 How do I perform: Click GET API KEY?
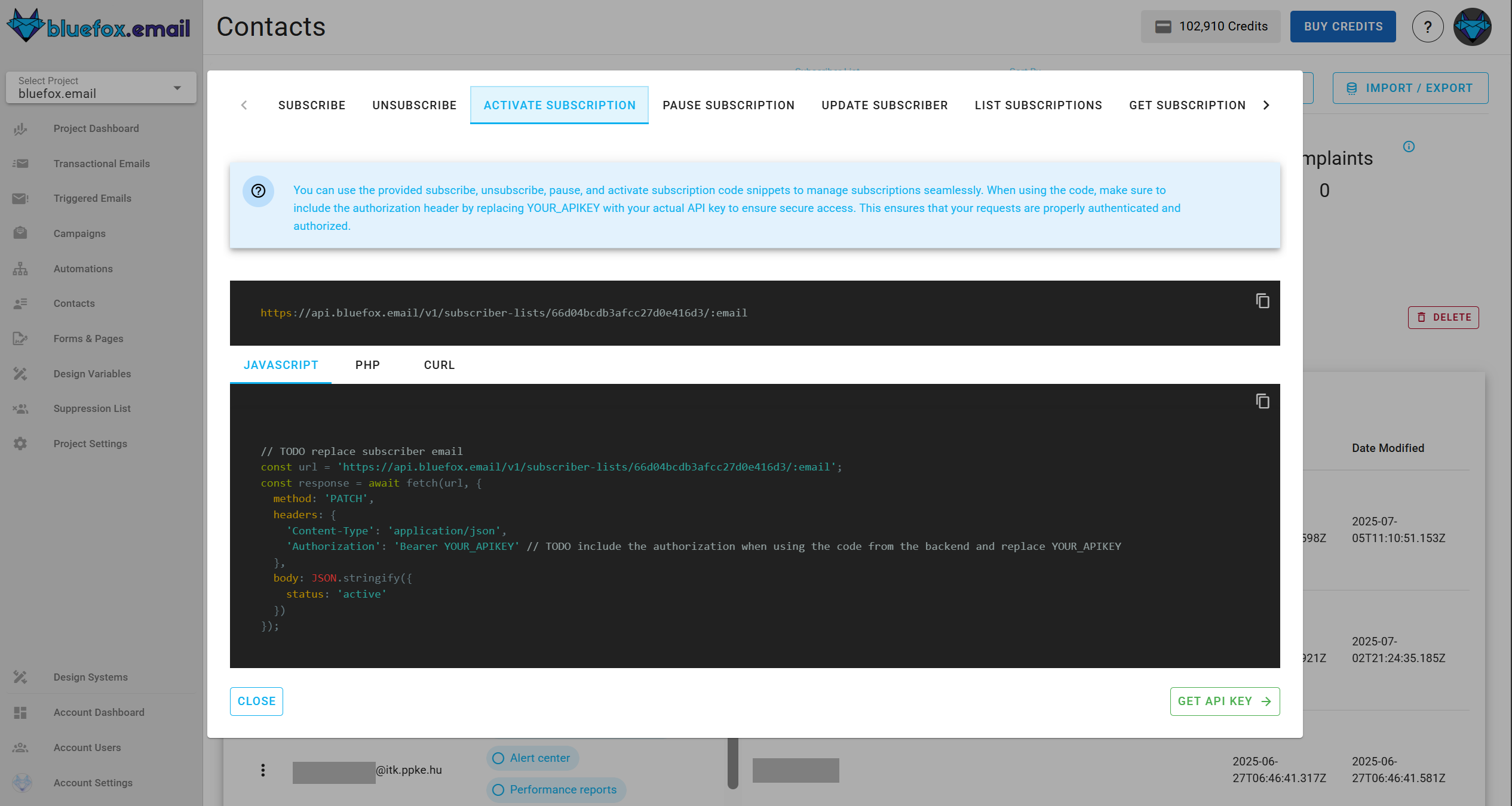coord(1223,702)
